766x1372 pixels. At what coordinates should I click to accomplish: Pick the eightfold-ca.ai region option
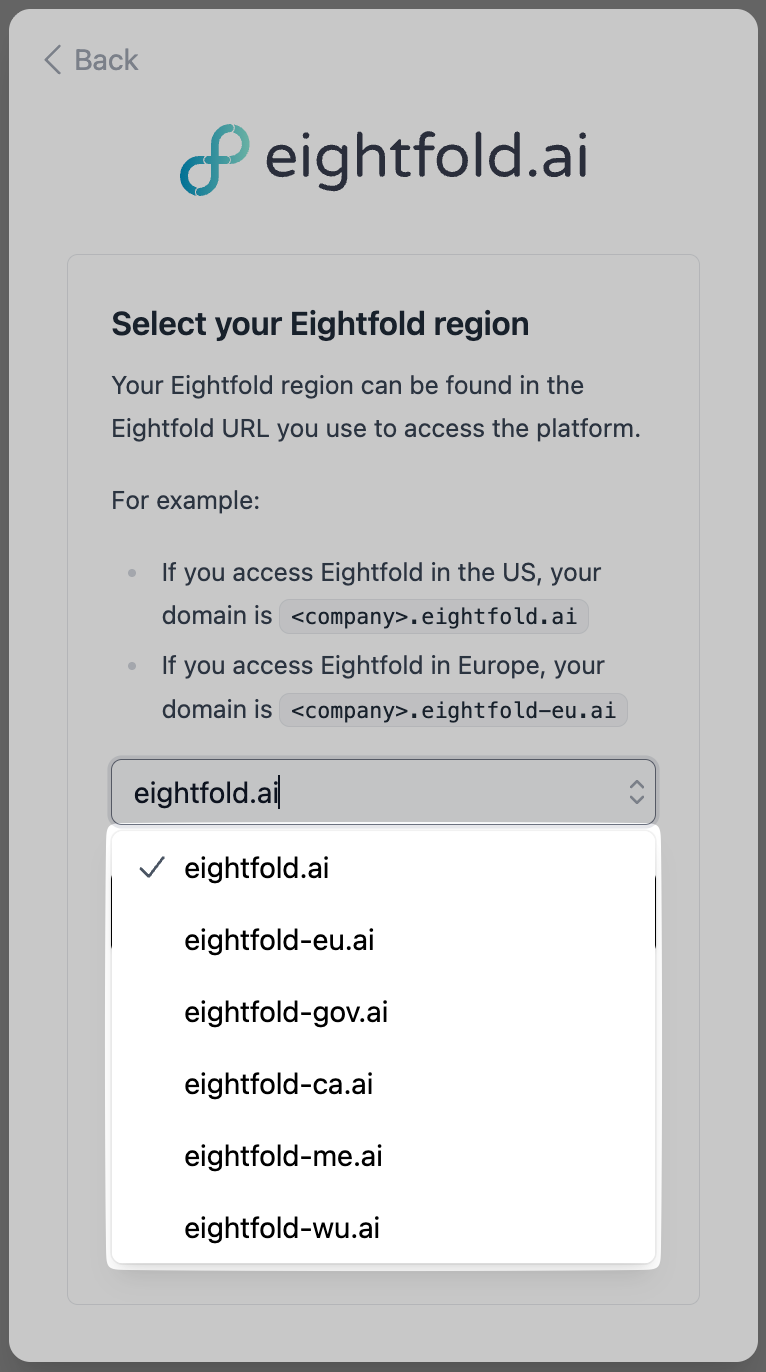[279, 1084]
